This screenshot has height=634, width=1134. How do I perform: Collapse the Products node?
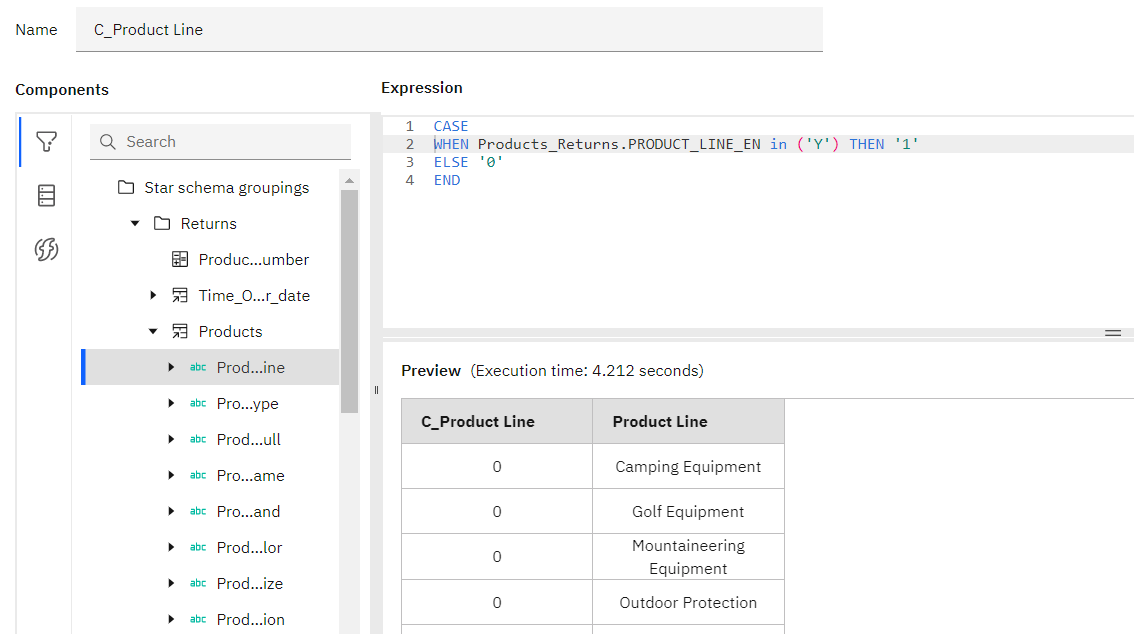point(153,332)
